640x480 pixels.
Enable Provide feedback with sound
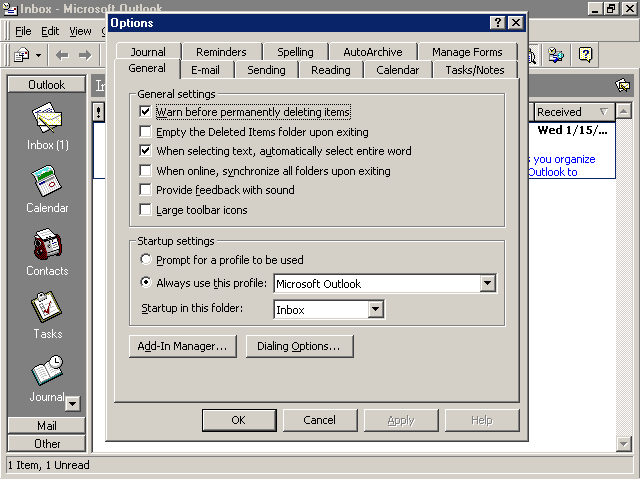click(145, 190)
